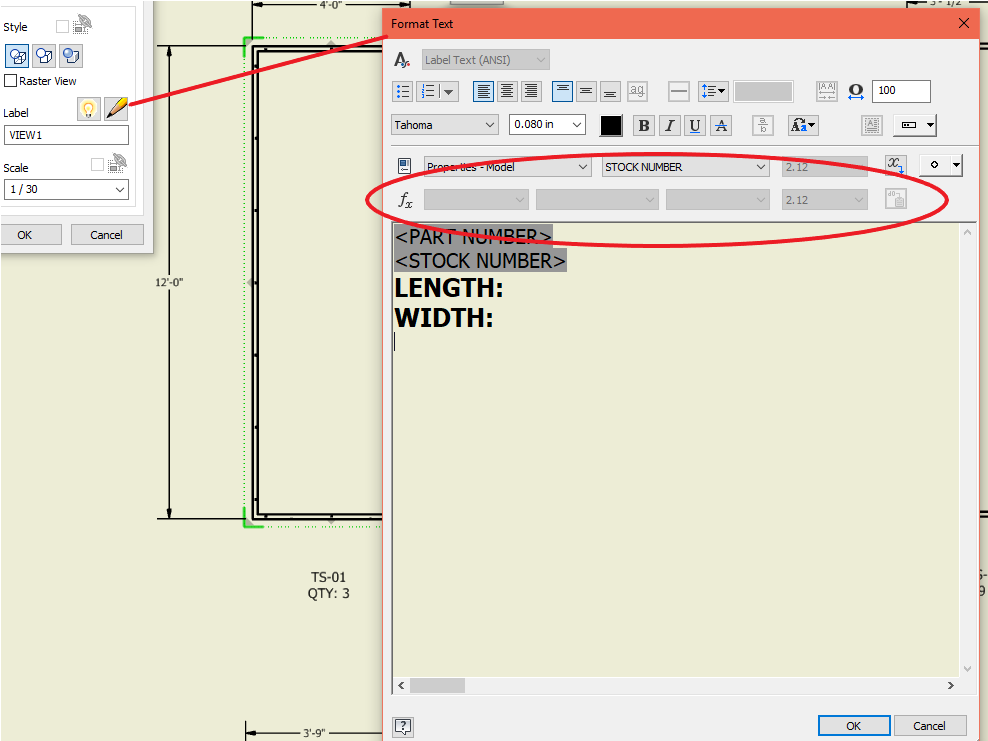The width and height of the screenshot is (988, 741).
Task: Open the STOCK NUMBER parameter dropdown
Action: (685, 167)
